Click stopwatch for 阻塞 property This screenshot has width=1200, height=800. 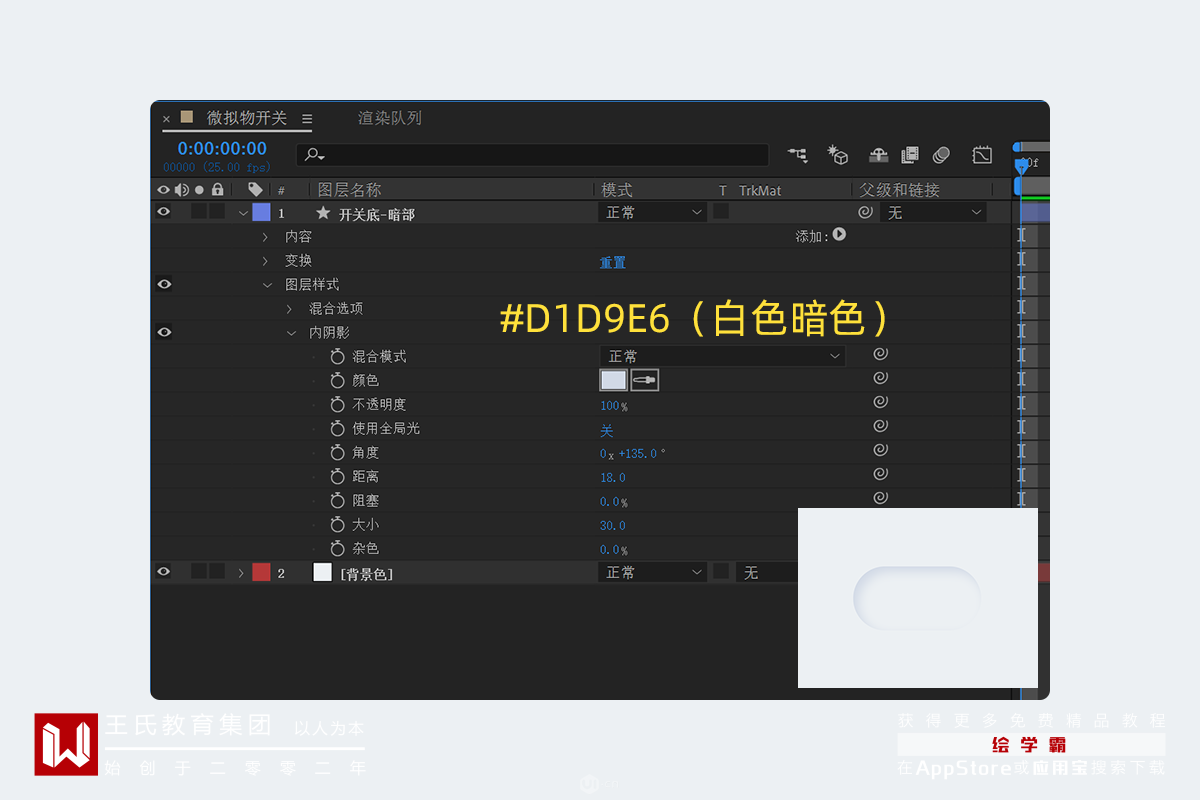(337, 500)
